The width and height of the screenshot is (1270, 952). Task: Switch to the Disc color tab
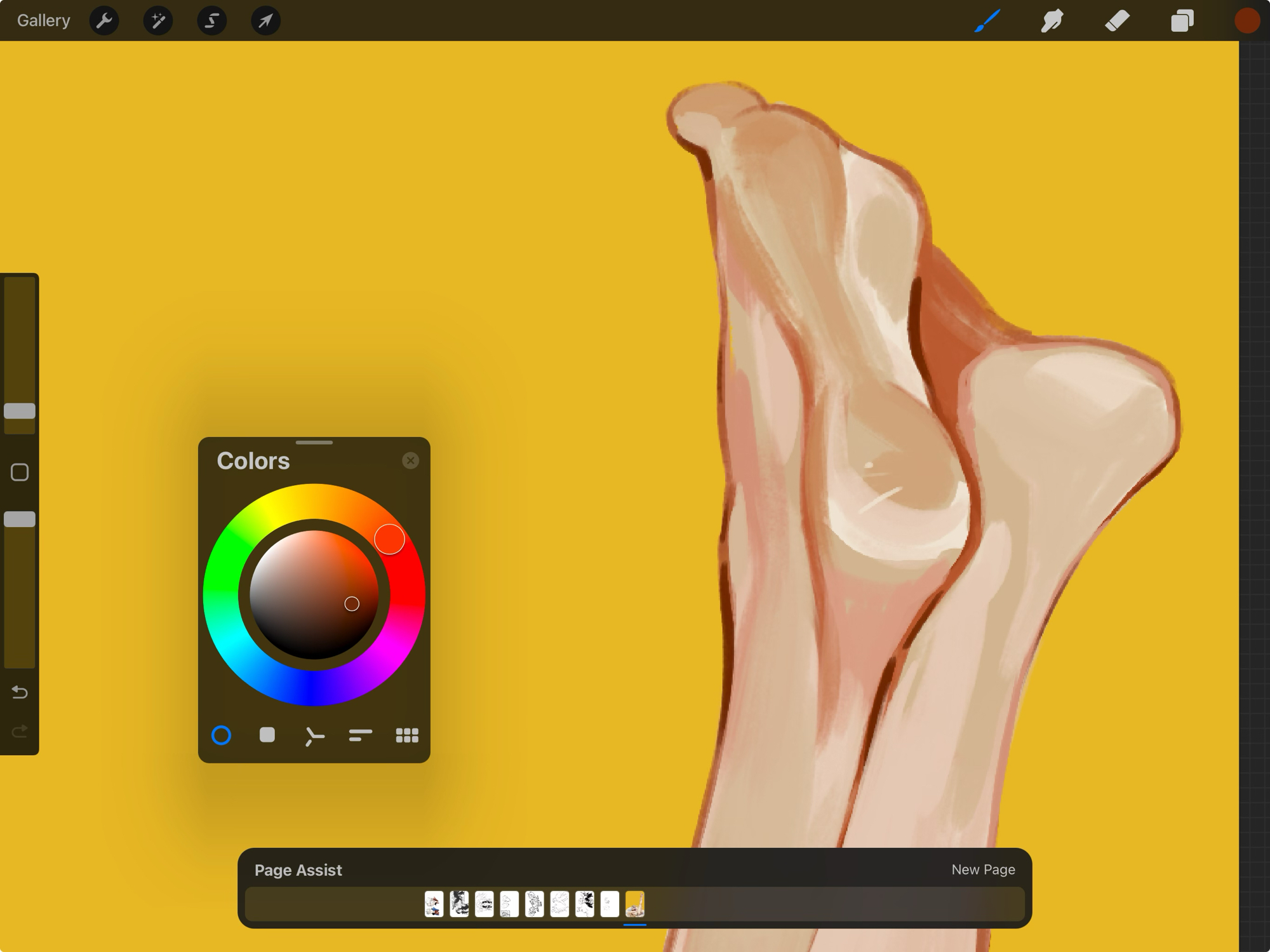click(221, 735)
